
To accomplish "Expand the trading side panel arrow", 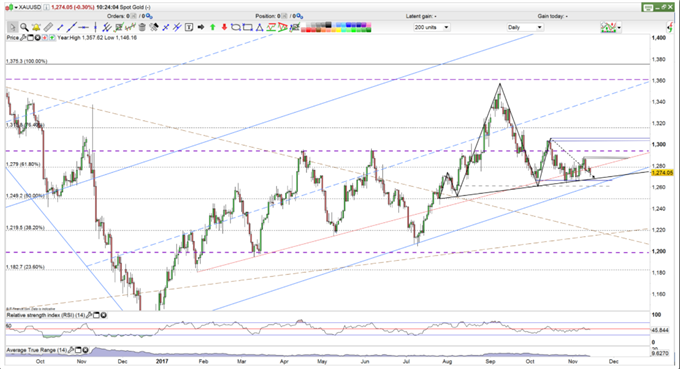I will pos(670,27).
